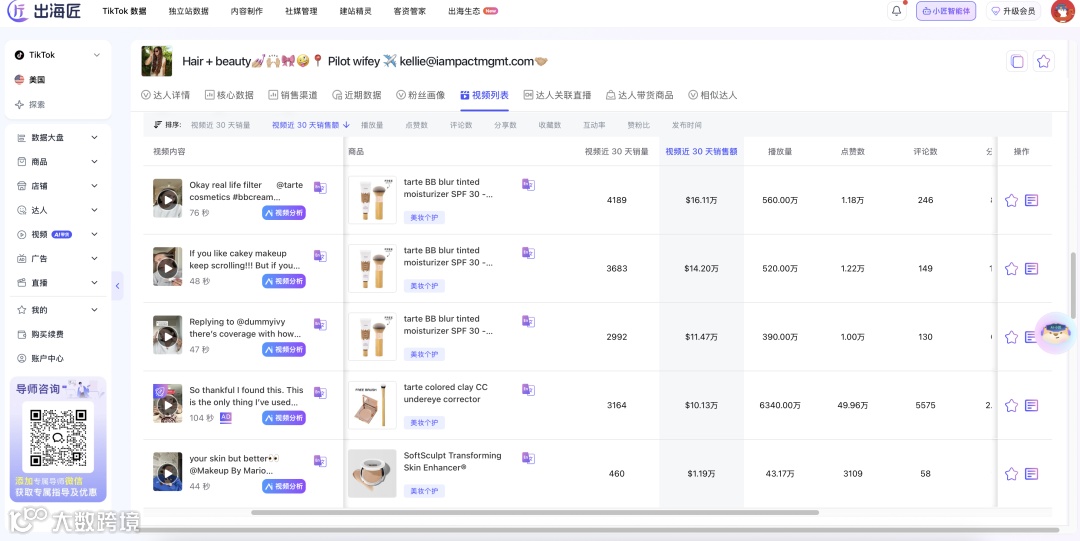The image size is (1080, 541).
Task: Sort by 播放量 in the sort bar
Action: (372, 125)
